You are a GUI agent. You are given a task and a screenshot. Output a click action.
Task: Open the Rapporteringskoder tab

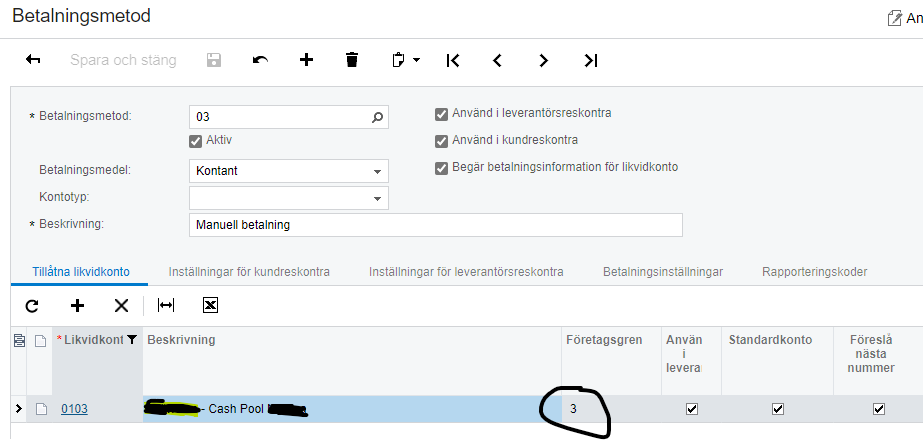click(814, 272)
